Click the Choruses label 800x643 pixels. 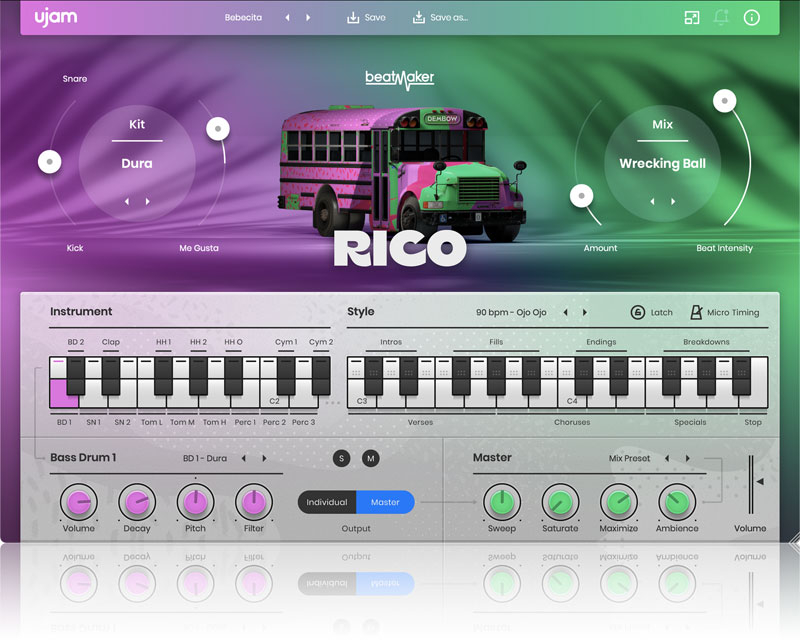point(572,422)
